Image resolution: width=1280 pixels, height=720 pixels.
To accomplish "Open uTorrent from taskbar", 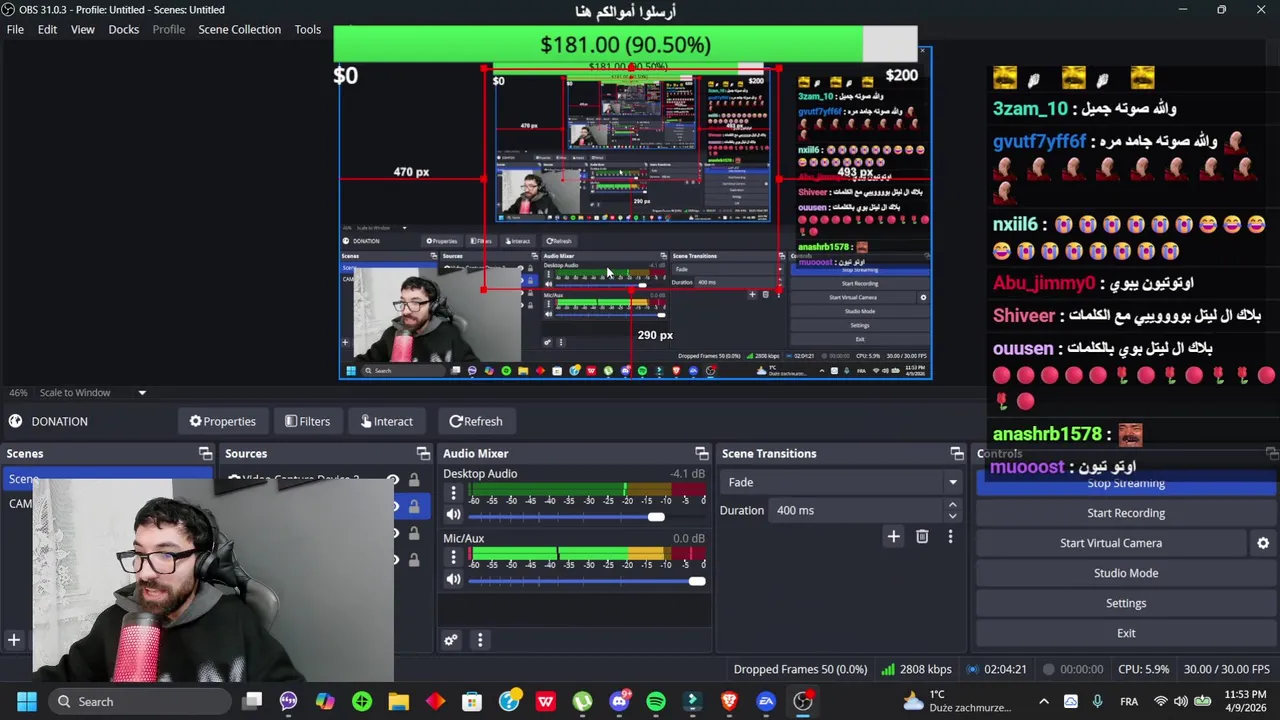I will coord(582,701).
